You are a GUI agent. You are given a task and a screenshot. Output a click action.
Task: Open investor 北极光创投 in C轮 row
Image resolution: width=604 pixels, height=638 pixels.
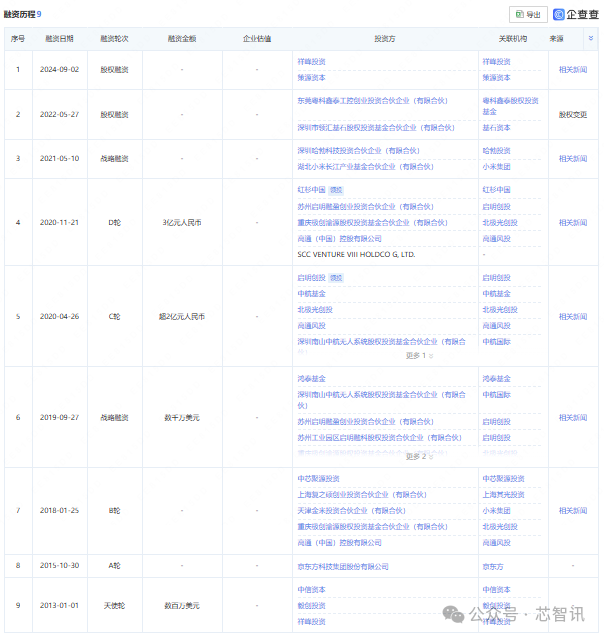[315, 310]
